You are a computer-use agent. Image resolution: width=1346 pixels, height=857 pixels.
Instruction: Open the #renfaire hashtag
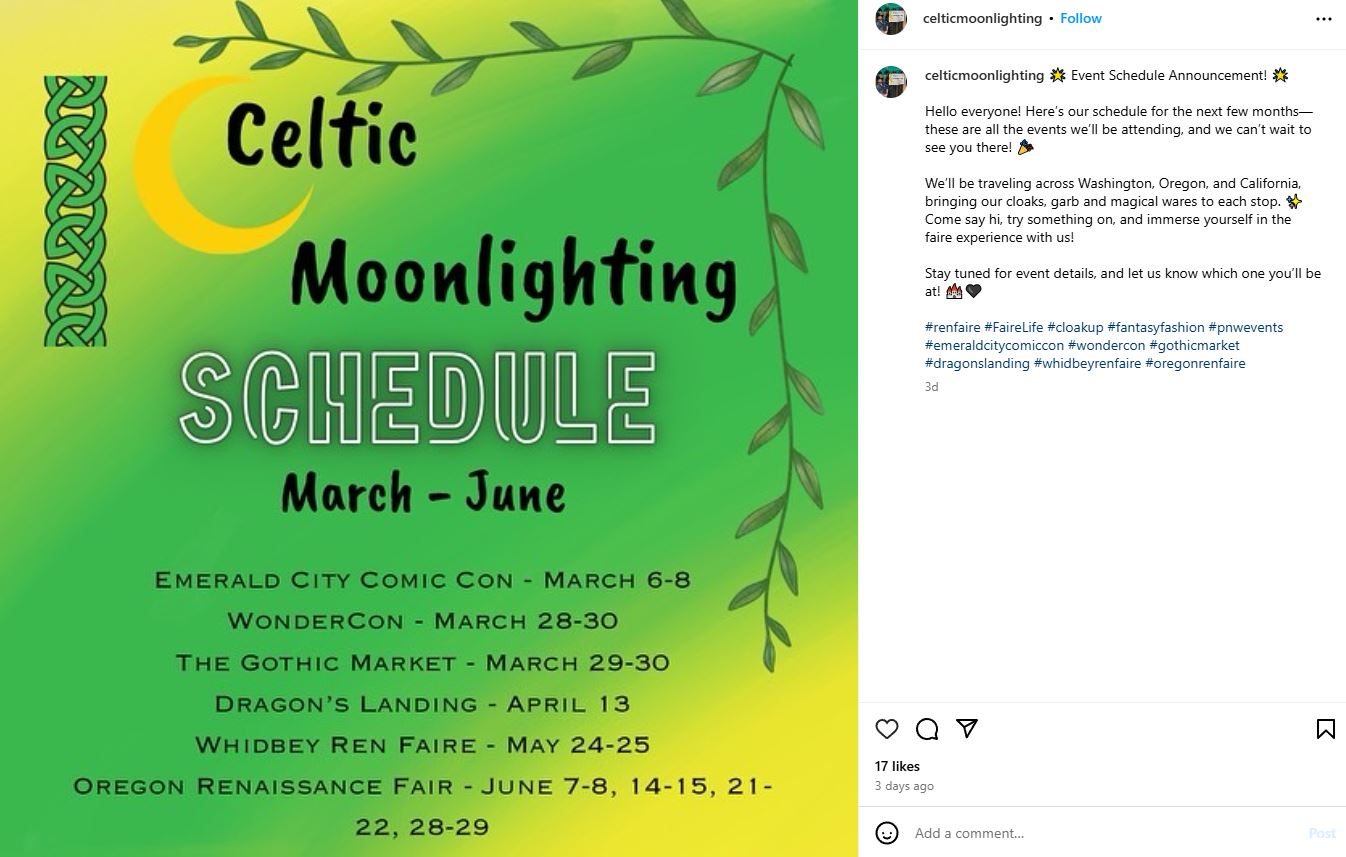pyautogui.click(x=952, y=327)
